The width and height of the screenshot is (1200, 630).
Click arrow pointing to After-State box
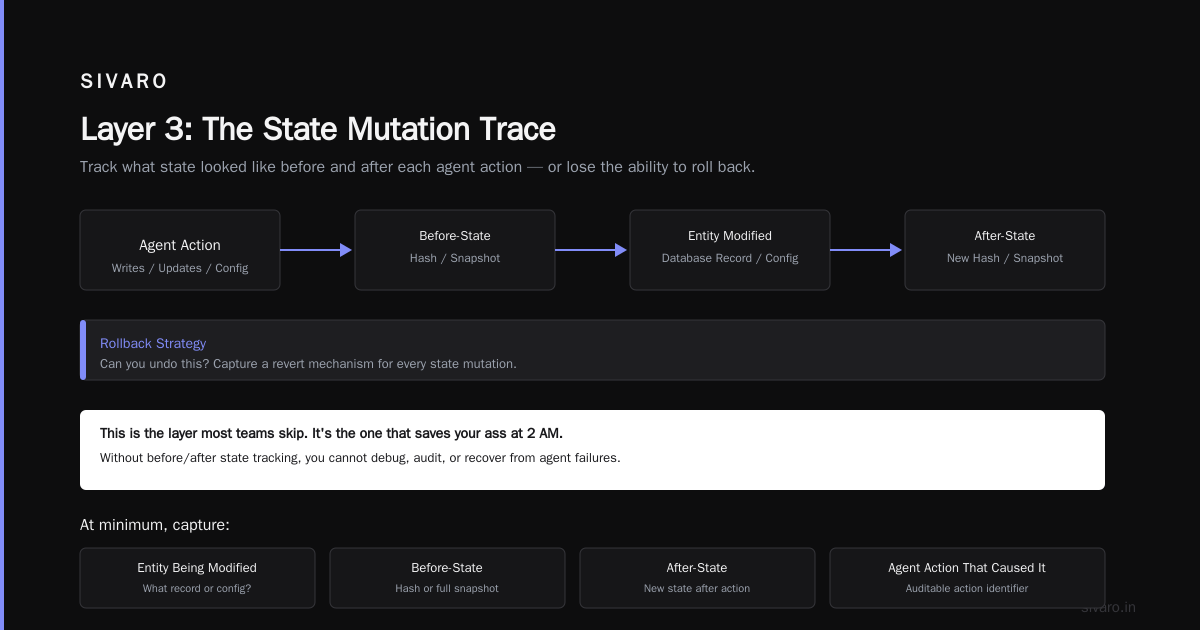tap(867, 250)
